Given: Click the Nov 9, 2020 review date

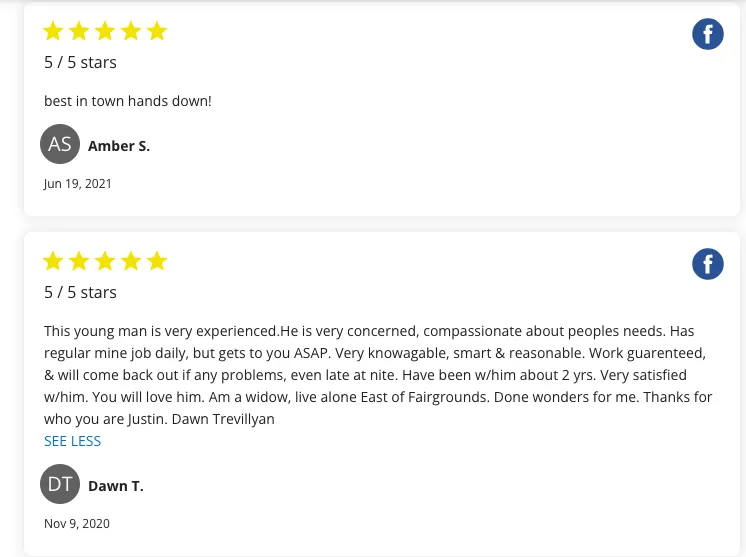Looking at the screenshot, I should click(77, 523).
